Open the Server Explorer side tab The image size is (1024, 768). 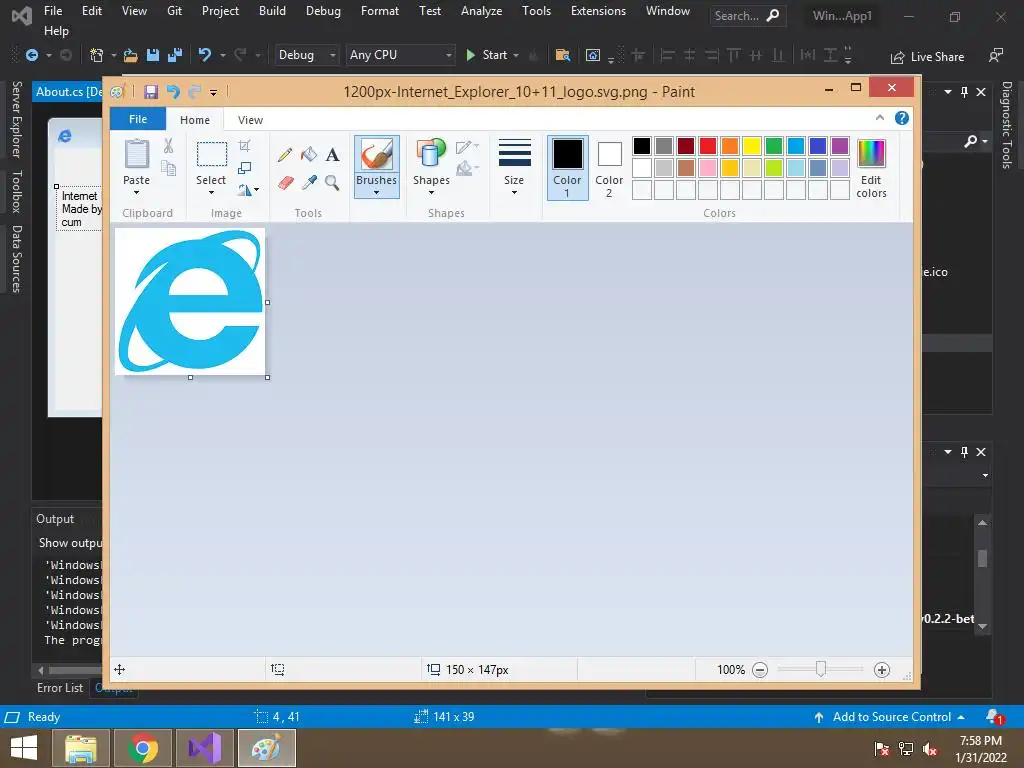[17, 120]
